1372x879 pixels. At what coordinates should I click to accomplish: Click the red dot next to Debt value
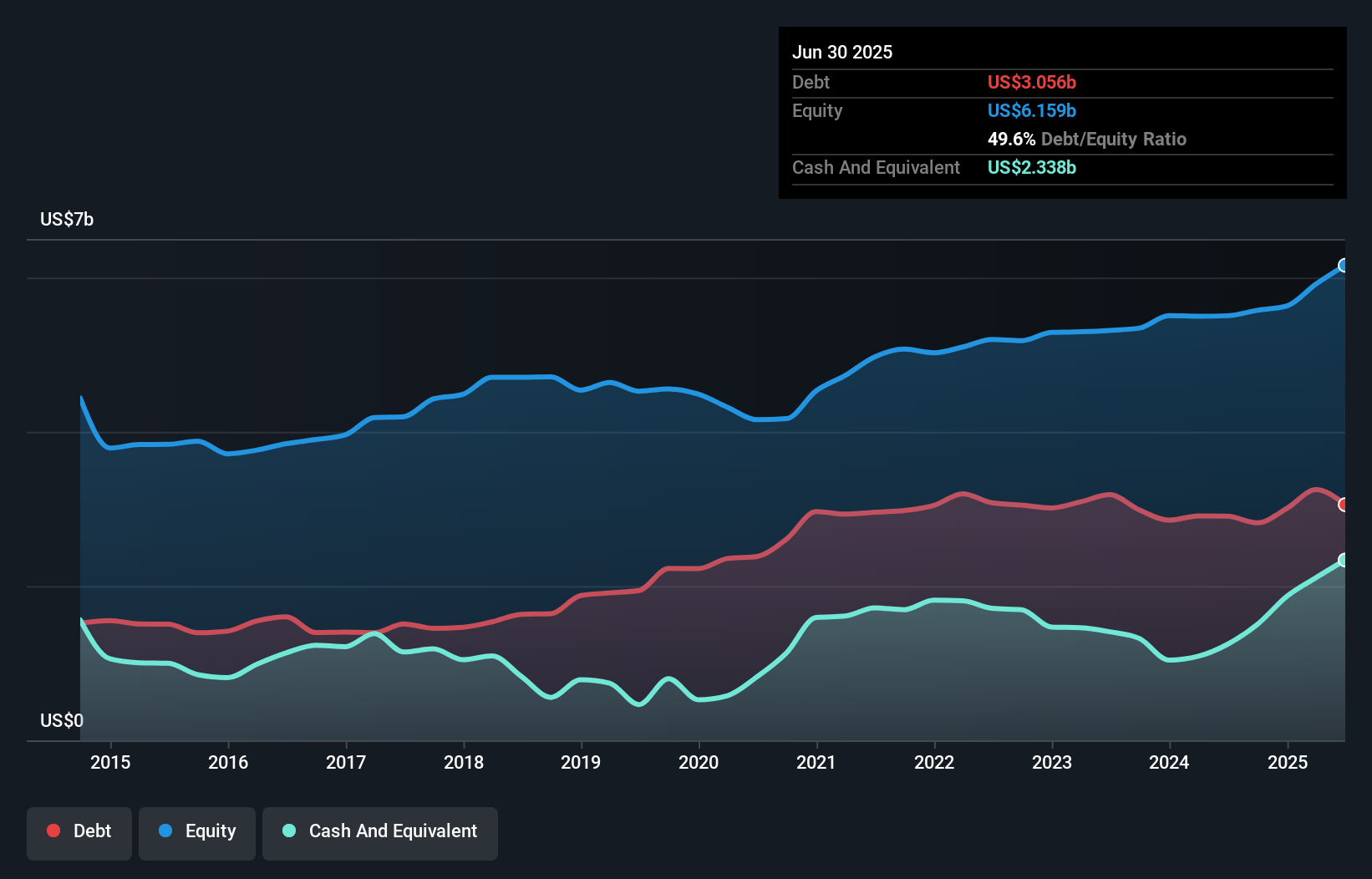click(x=52, y=831)
